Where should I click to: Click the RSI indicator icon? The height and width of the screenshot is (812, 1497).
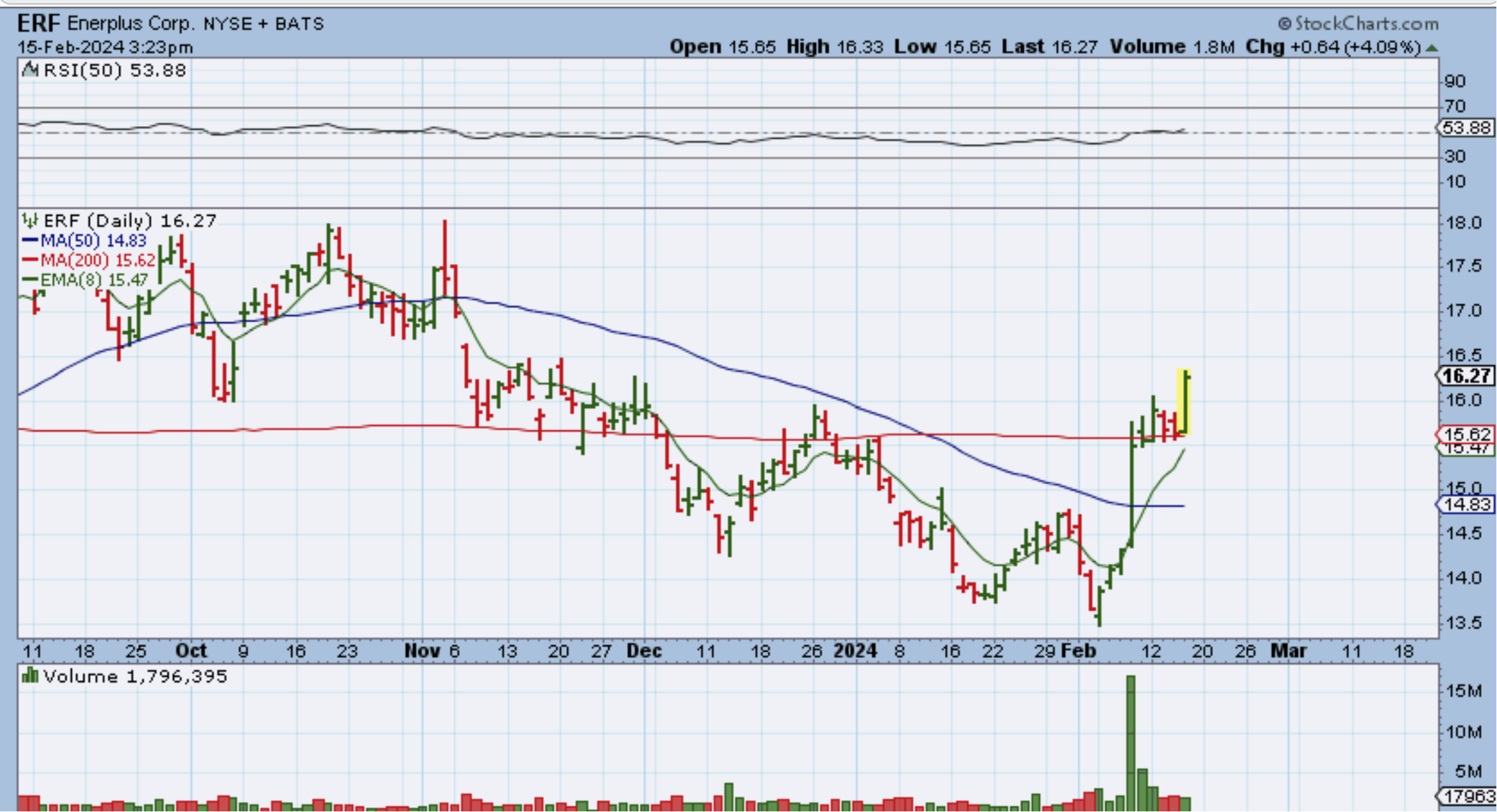pyautogui.click(x=29, y=70)
